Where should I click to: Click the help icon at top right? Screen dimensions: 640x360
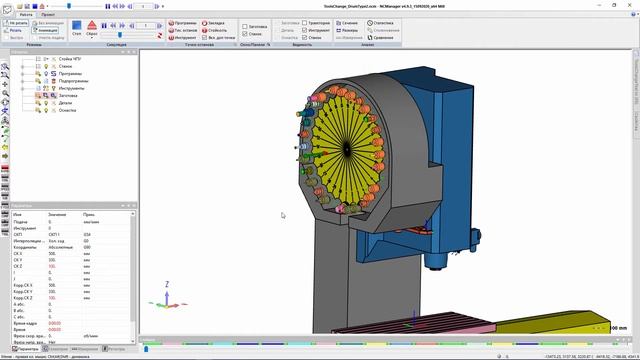click(x=633, y=14)
